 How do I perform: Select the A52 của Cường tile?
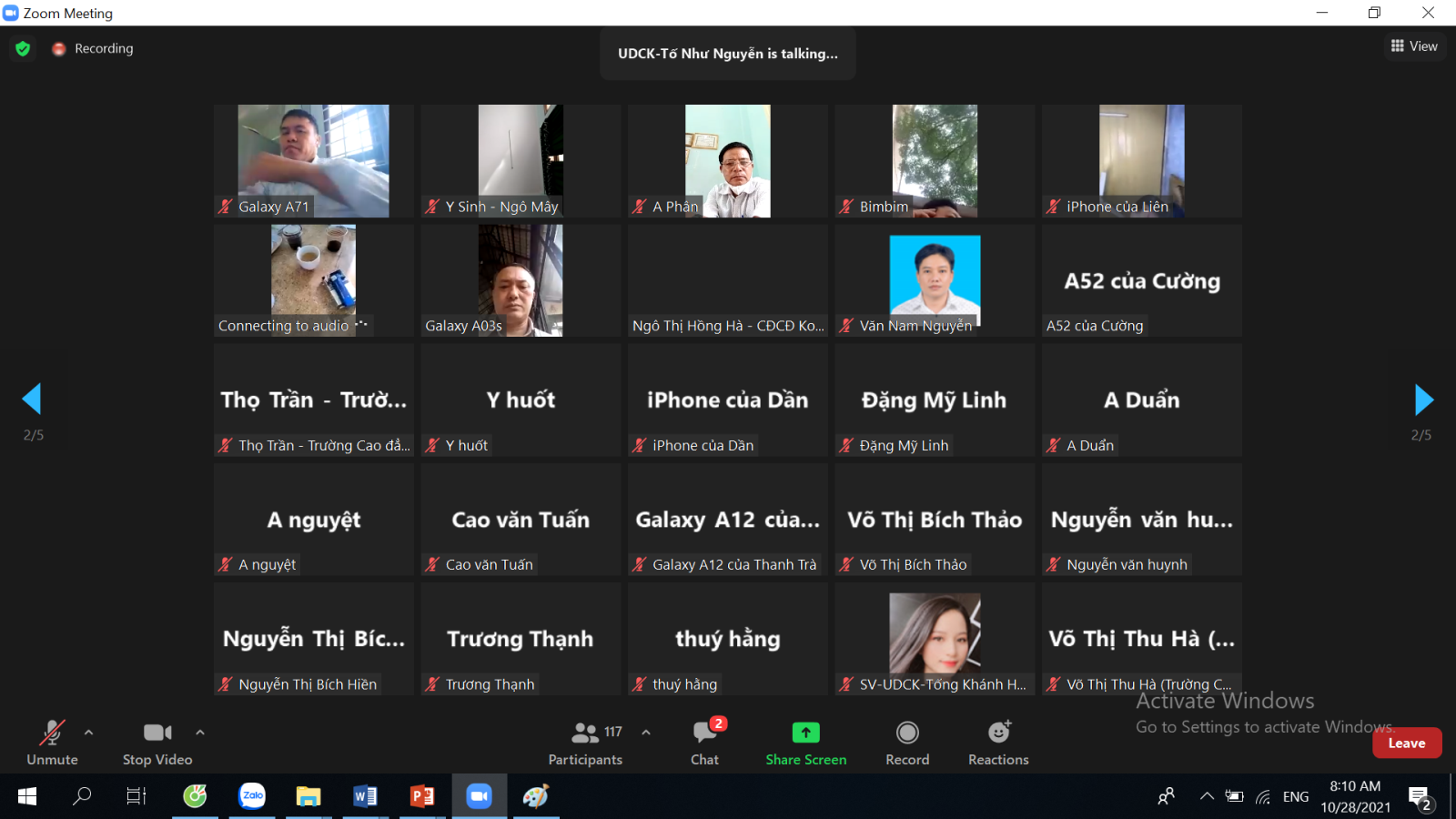[x=1141, y=280]
